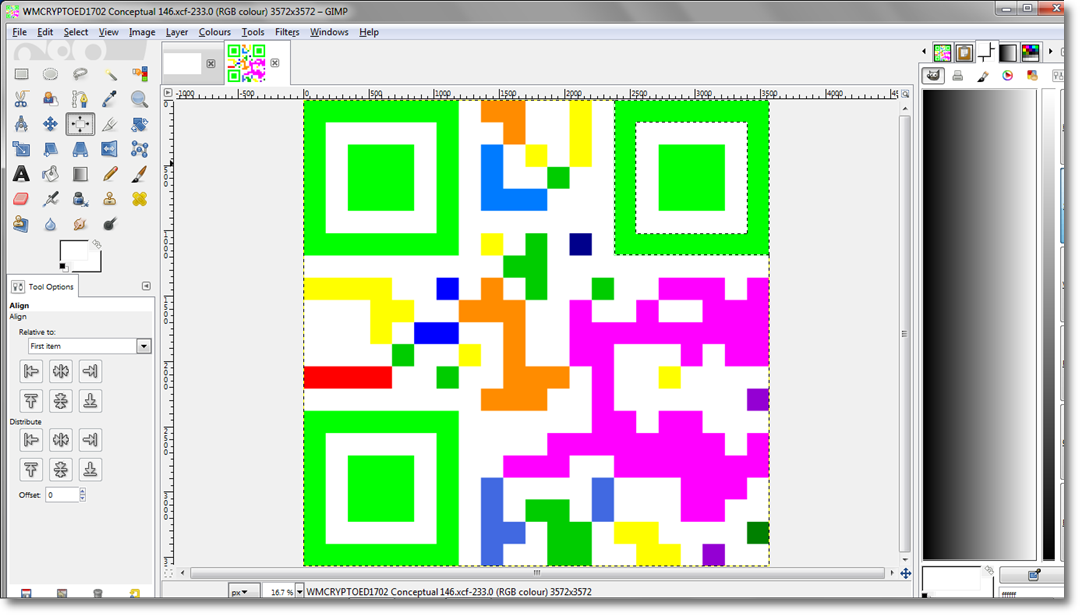This screenshot has height=615, width=1080.
Task: Activate the Flip tool
Action: [x=110, y=149]
